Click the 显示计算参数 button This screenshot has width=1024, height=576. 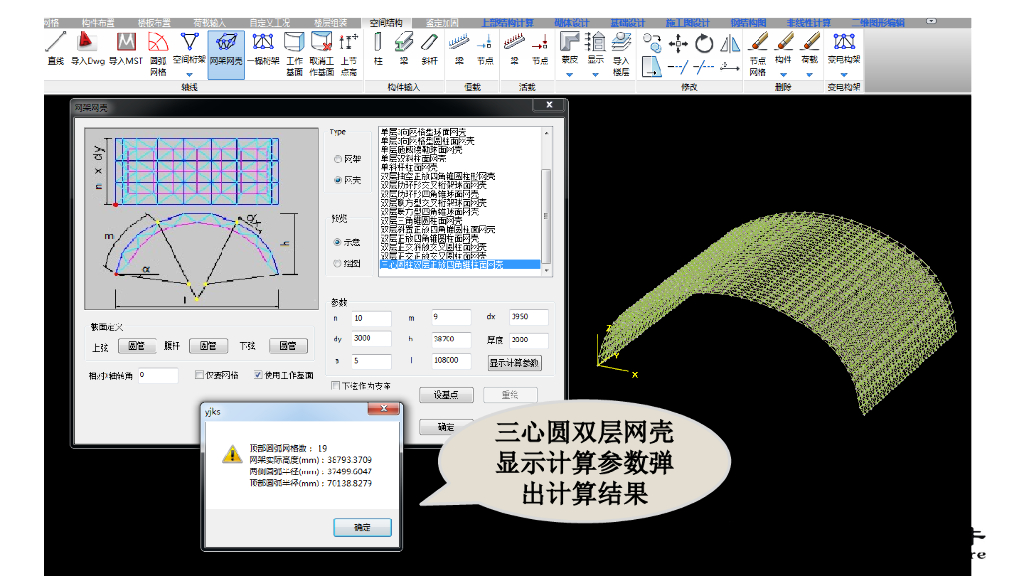[x=513, y=362]
